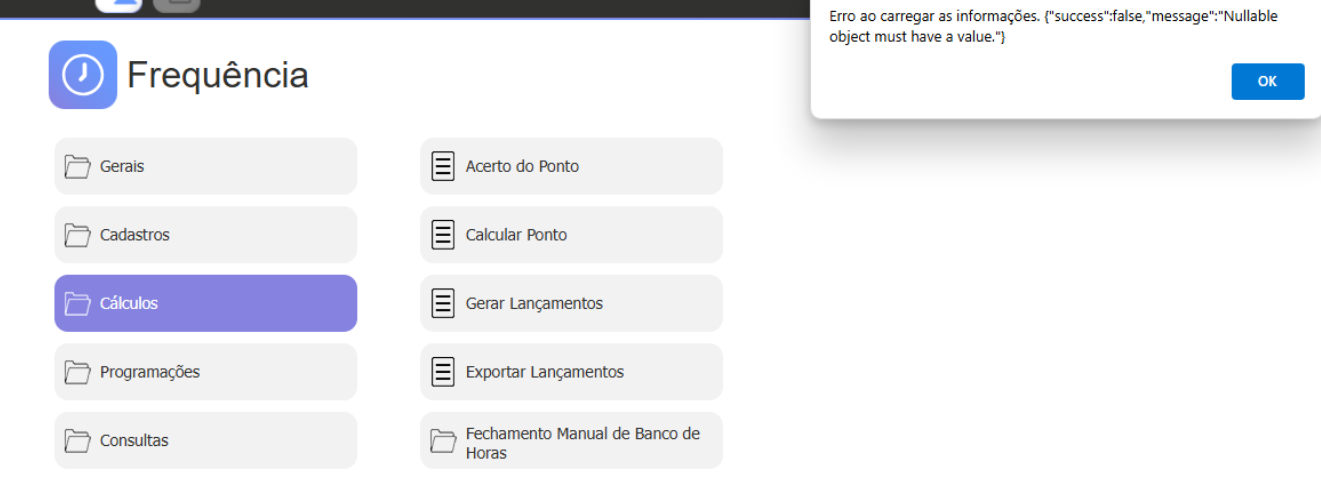Click the folder icon beside Gerais

[78, 166]
